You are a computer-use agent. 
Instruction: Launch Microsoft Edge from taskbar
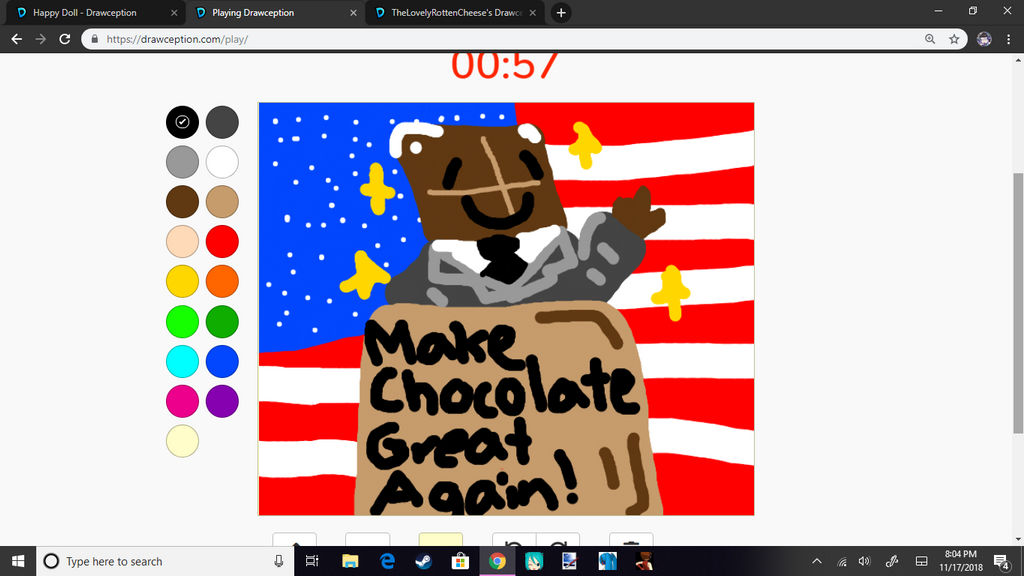[x=387, y=561]
